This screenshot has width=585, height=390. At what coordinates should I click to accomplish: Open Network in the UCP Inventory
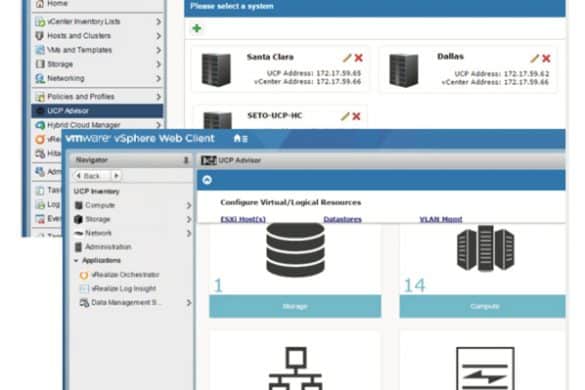click(98, 233)
